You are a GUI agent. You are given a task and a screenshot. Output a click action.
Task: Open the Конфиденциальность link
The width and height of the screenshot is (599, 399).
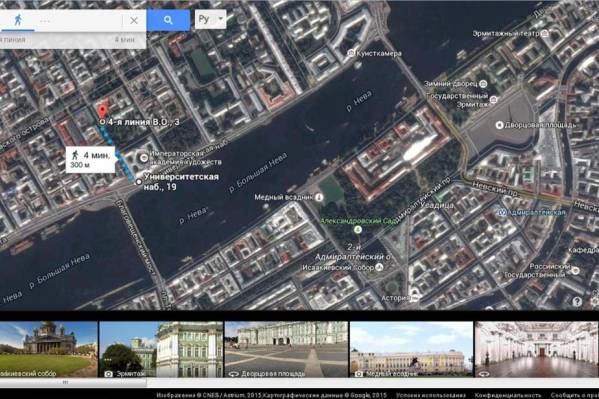coord(508,395)
